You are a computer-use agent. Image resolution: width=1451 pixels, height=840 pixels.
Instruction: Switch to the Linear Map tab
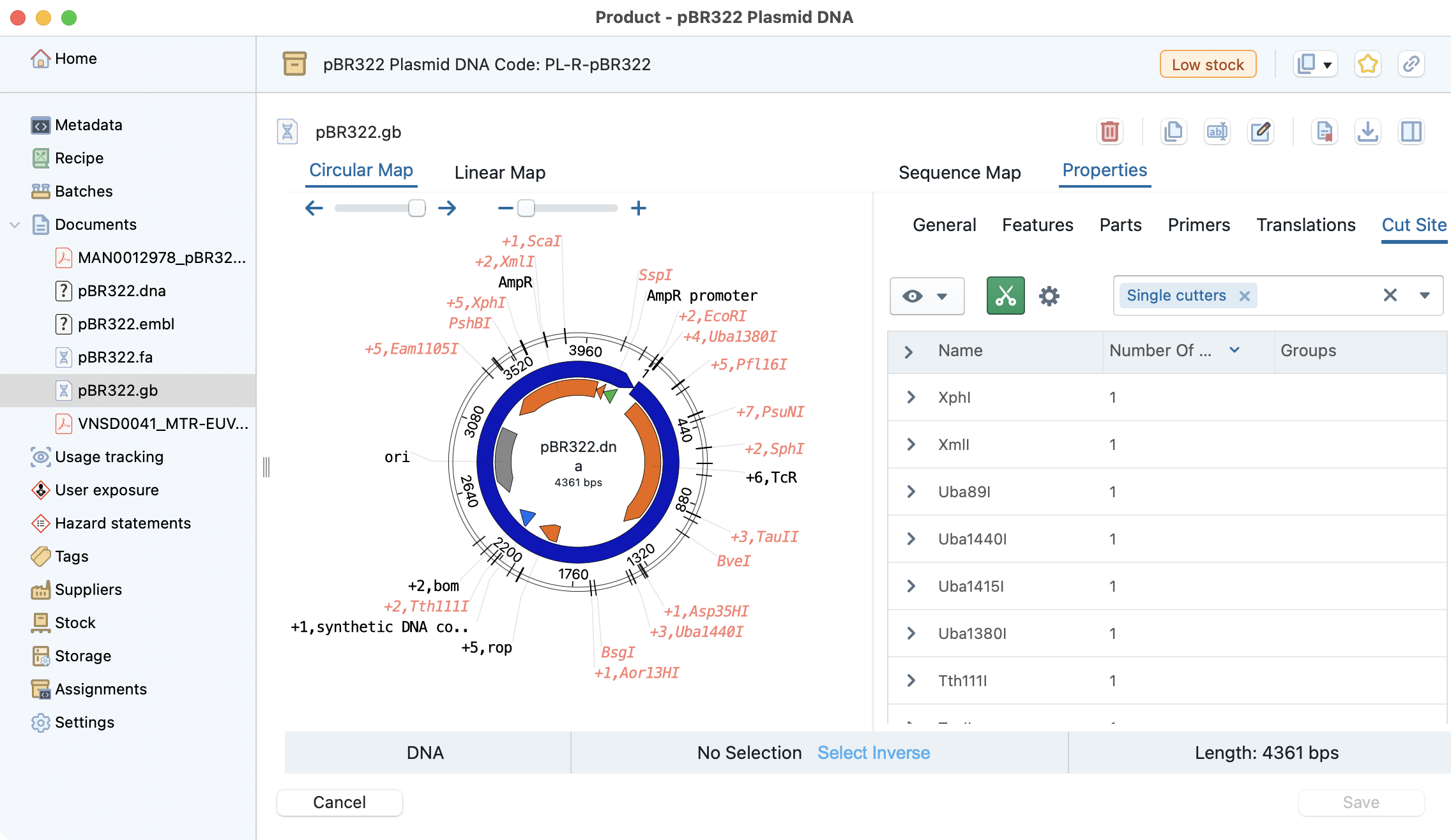(x=499, y=172)
